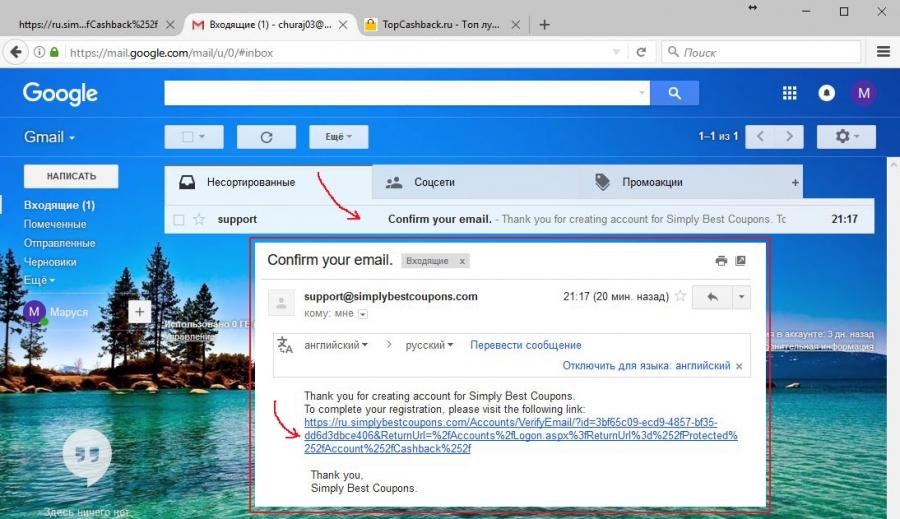Open the Ещё toolbar dropdown
This screenshot has width=900, height=519.
[339, 137]
